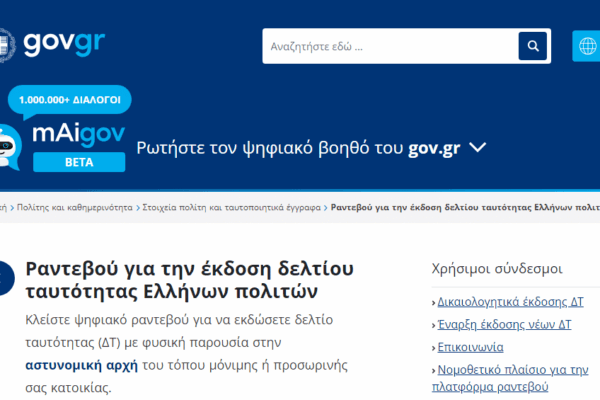Open the 'Επικοινωνία' link
600x400 pixels.
[470, 348]
